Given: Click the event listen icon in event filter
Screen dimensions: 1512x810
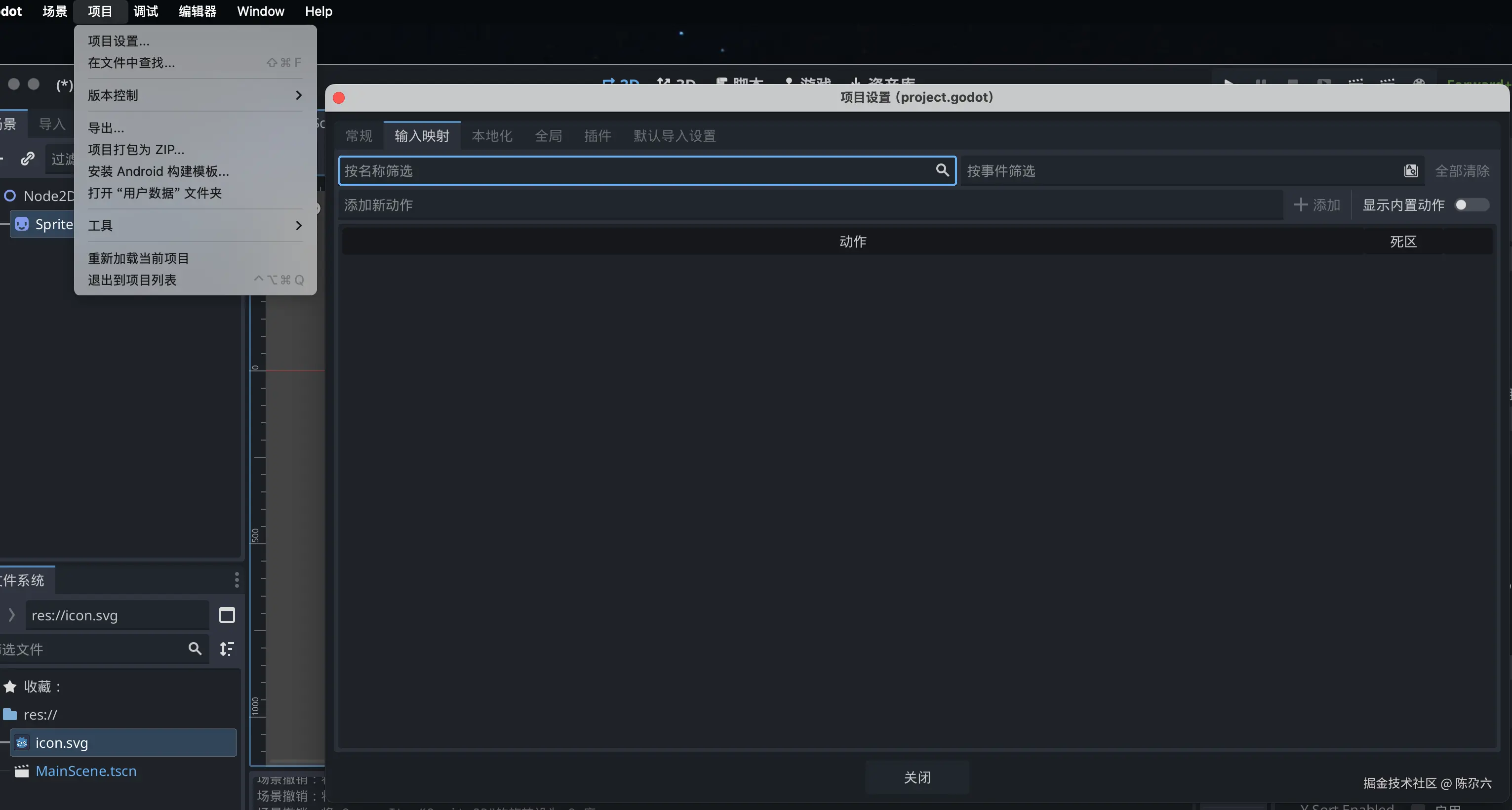Looking at the screenshot, I should [1410, 171].
